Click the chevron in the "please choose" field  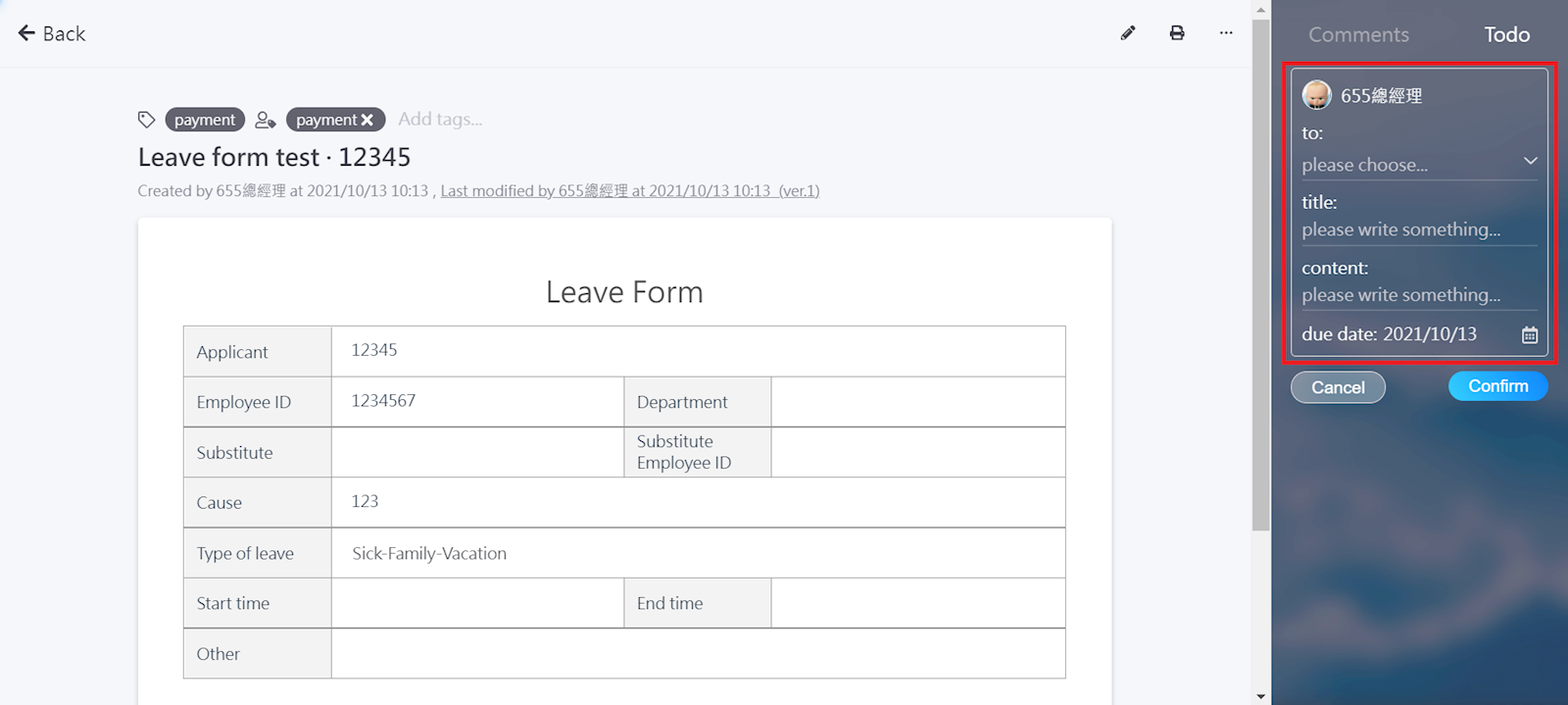pyautogui.click(x=1530, y=161)
